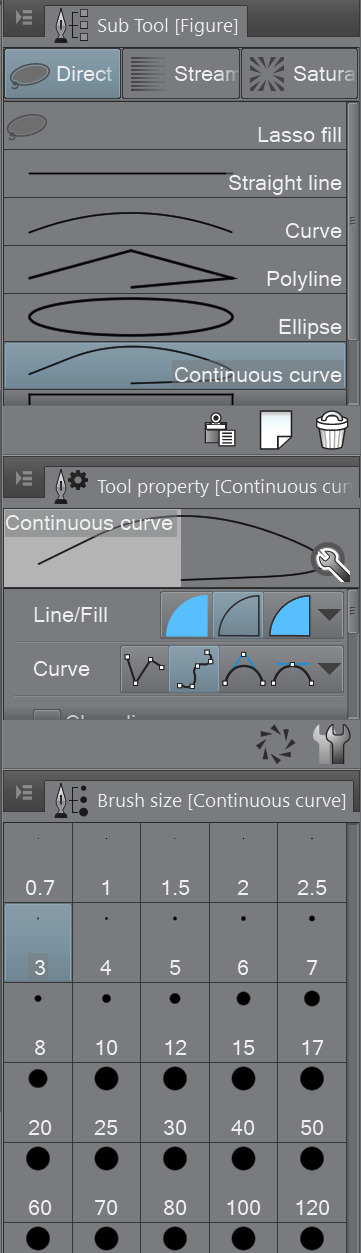
Task: Expand the Curve type dropdown arrow
Action: click(331, 669)
